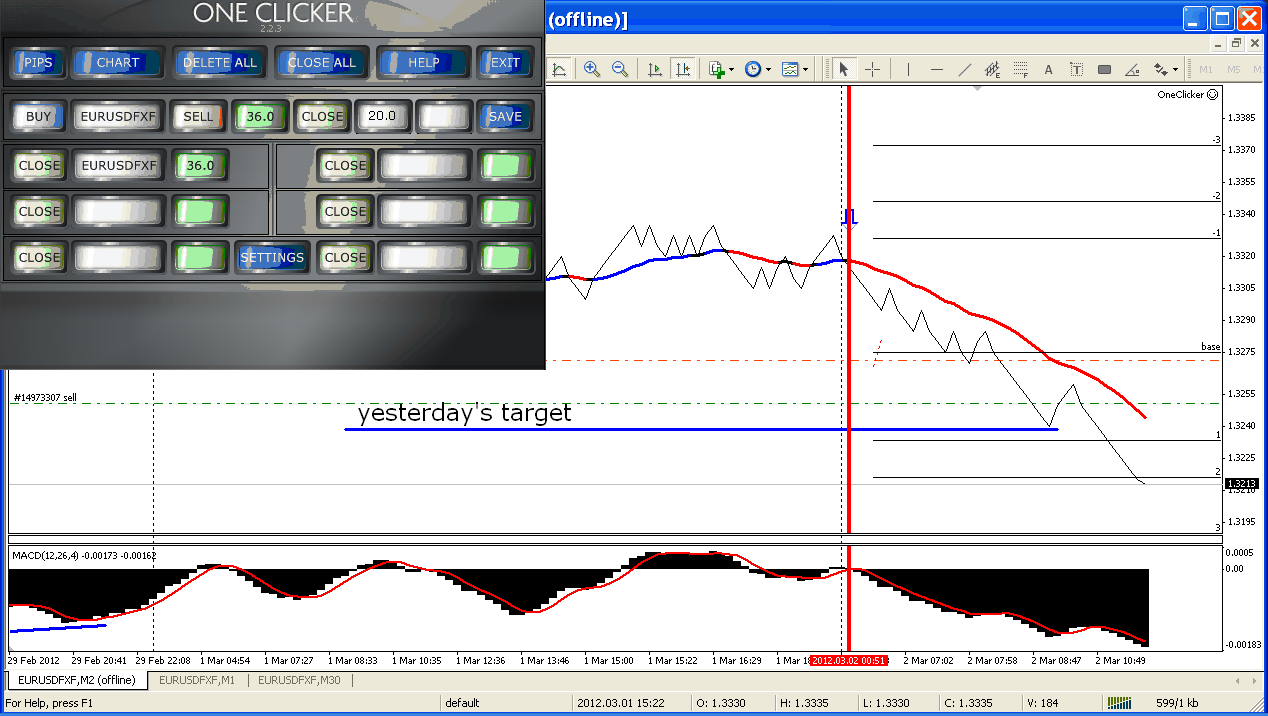Click the #14973307 sell order line label
The height and width of the screenshot is (716, 1268).
click(x=45, y=398)
